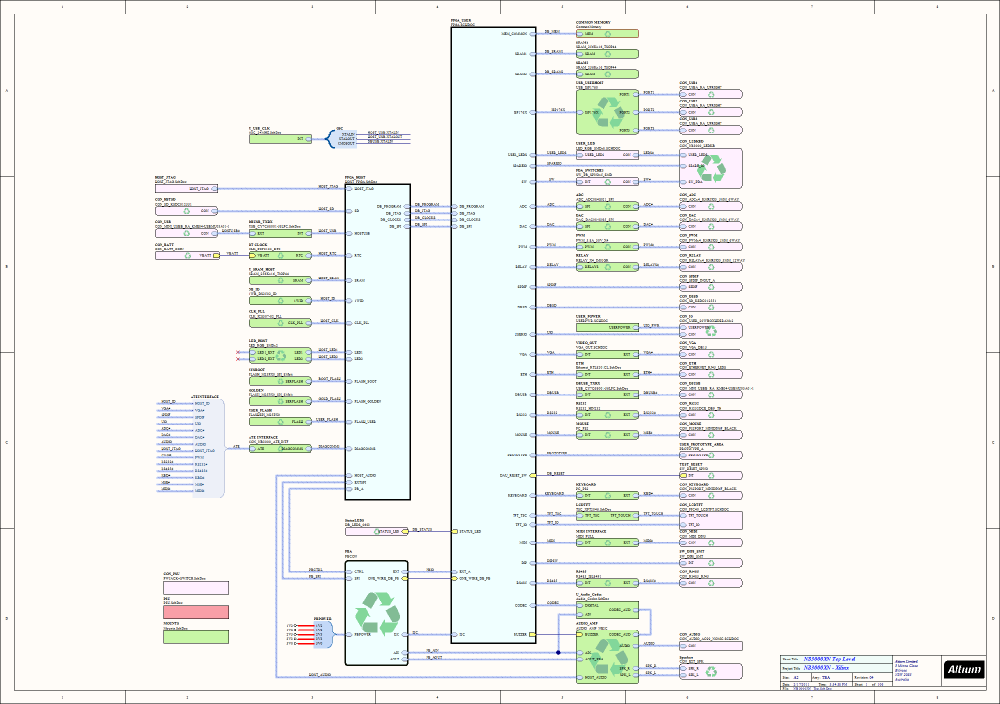The height and width of the screenshot is (704, 1000).
Task: Select the PBPOWER harness connector
Action: pos(323,634)
